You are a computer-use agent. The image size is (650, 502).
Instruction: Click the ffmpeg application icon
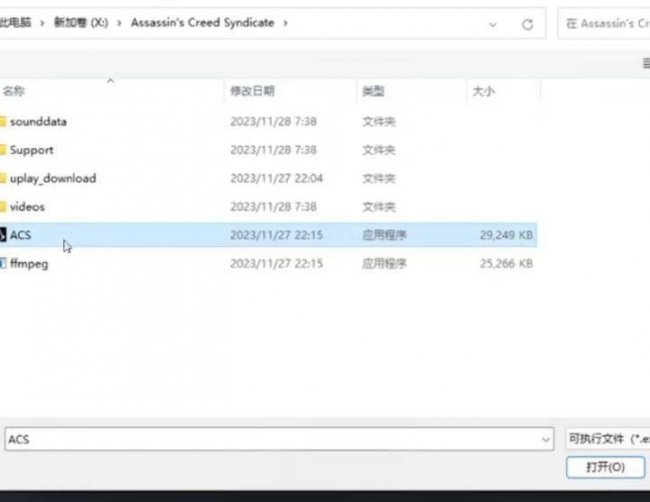click(x=3, y=263)
